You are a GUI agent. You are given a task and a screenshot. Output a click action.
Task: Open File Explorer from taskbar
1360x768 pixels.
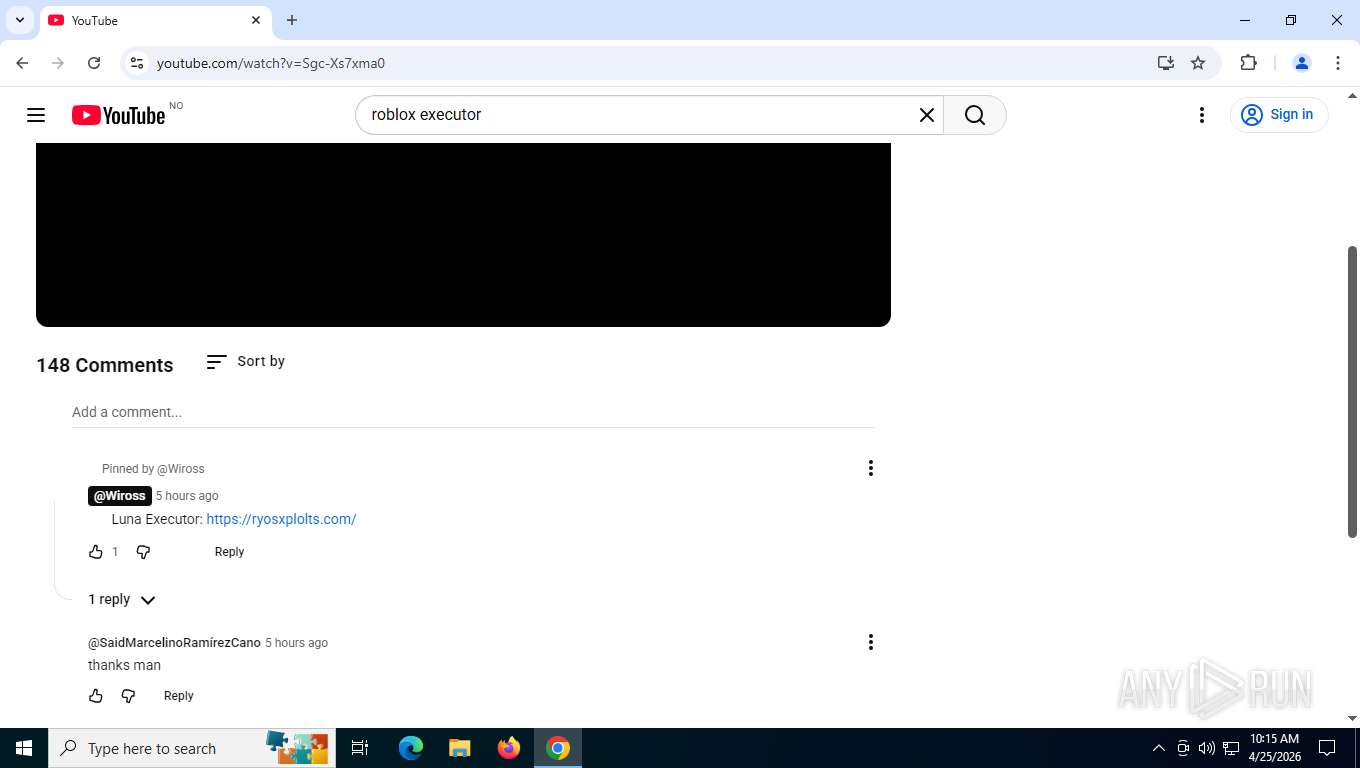click(459, 748)
